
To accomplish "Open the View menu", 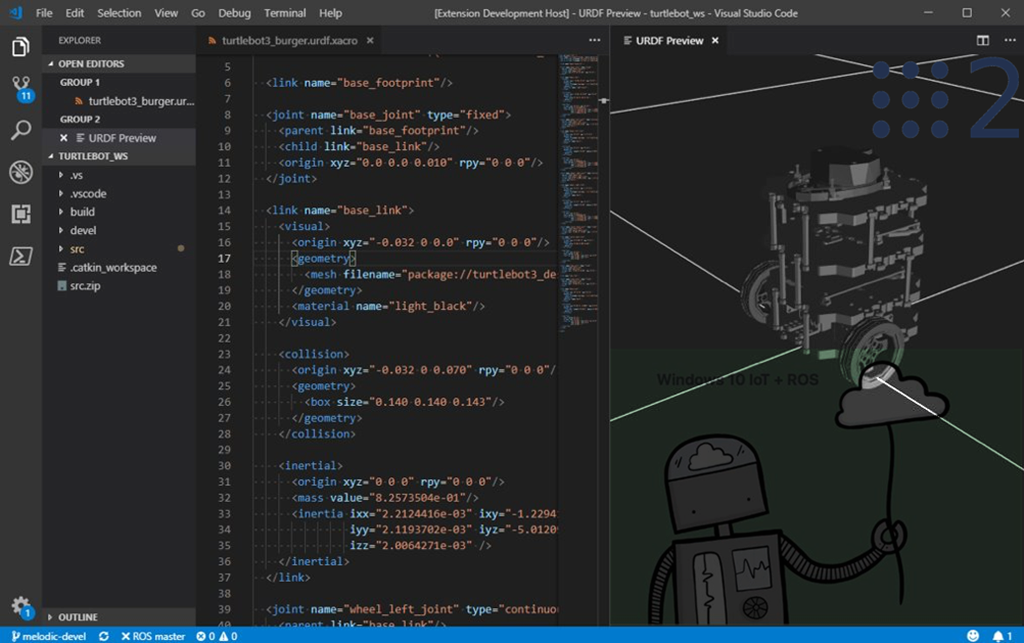I will (166, 13).
